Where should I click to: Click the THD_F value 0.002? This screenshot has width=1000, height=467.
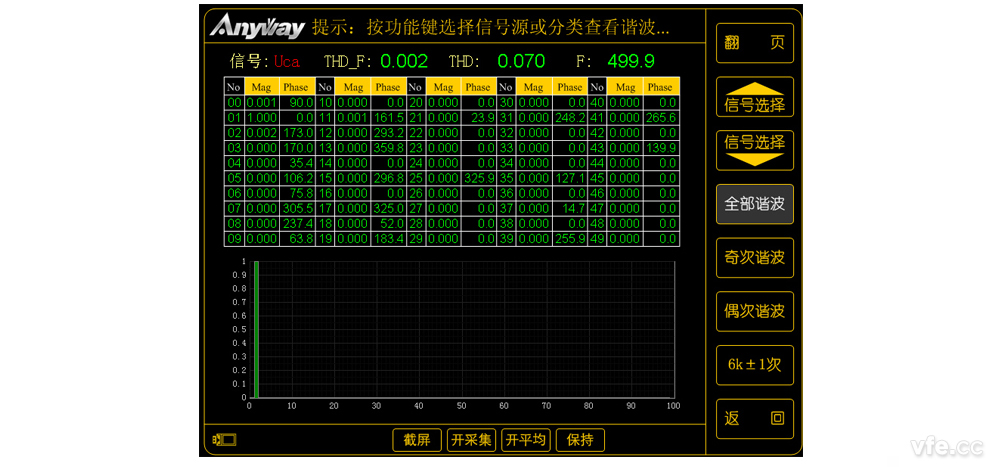404,61
